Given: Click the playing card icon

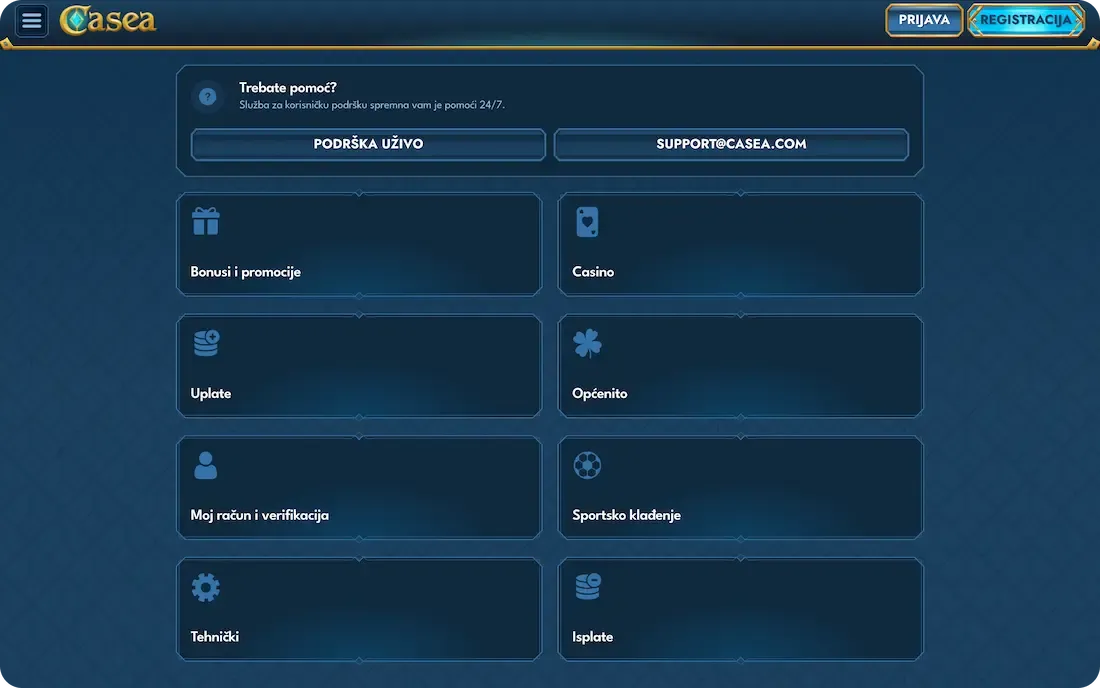Looking at the screenshot, I should point(587,222).
